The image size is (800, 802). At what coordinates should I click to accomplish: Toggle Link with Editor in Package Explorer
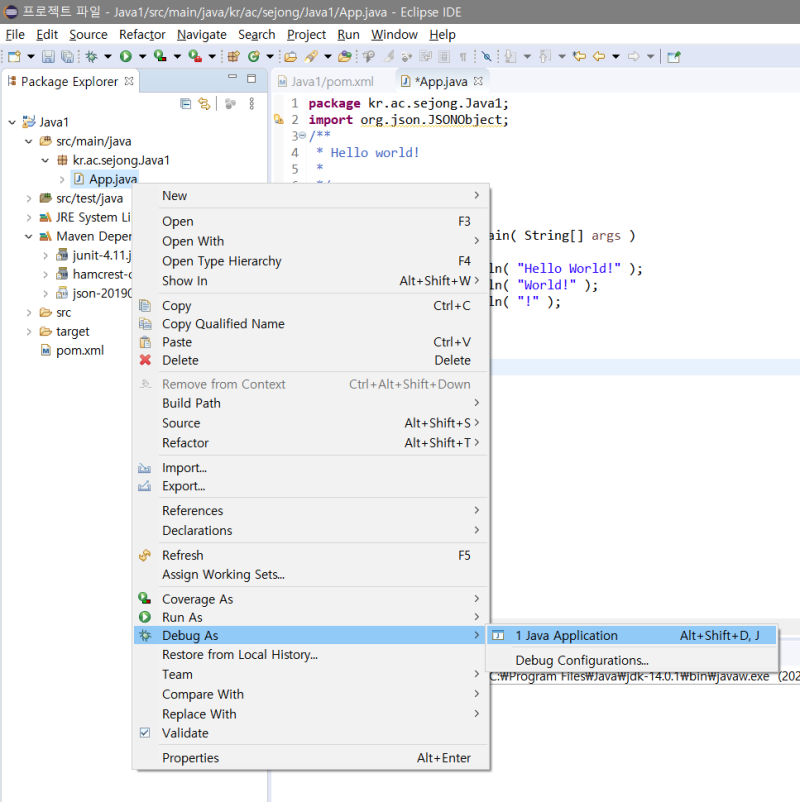coord(204,104)
